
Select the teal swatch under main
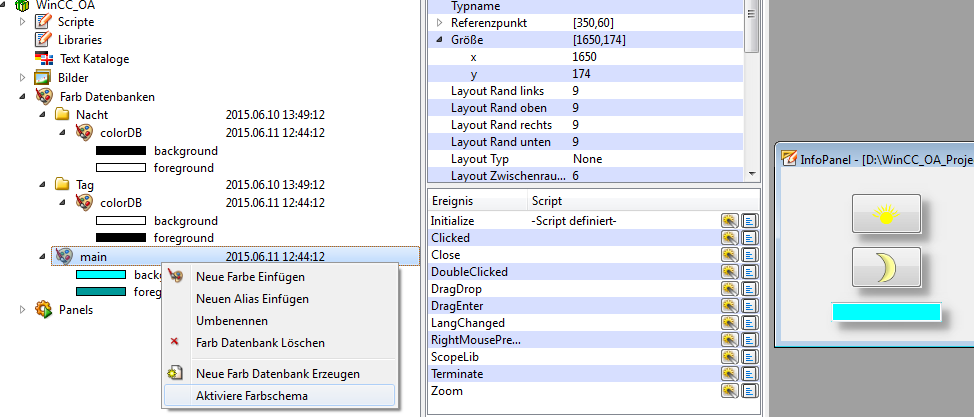101,292
